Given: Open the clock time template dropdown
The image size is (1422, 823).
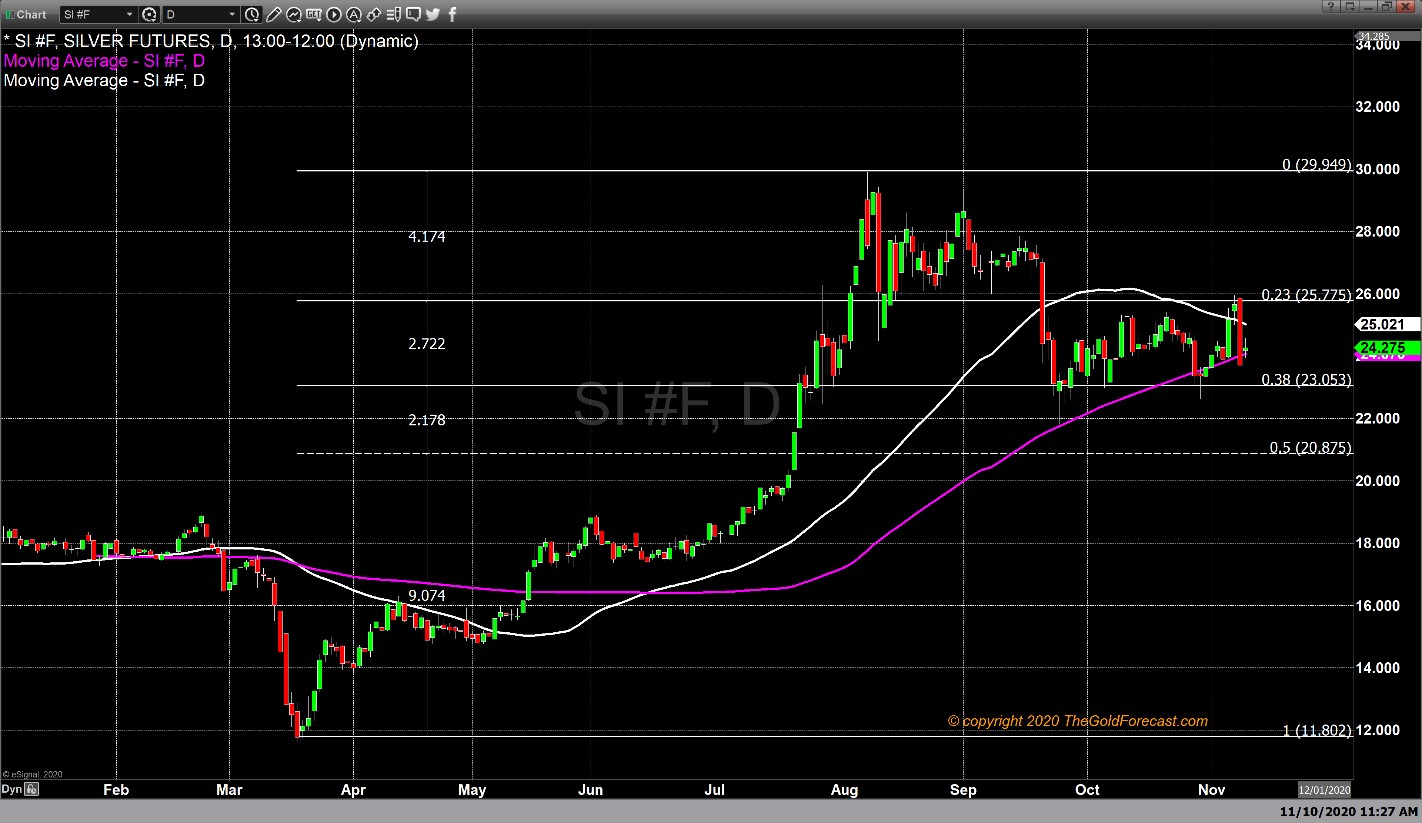Looking at the screenshot, I should [253, 14].
